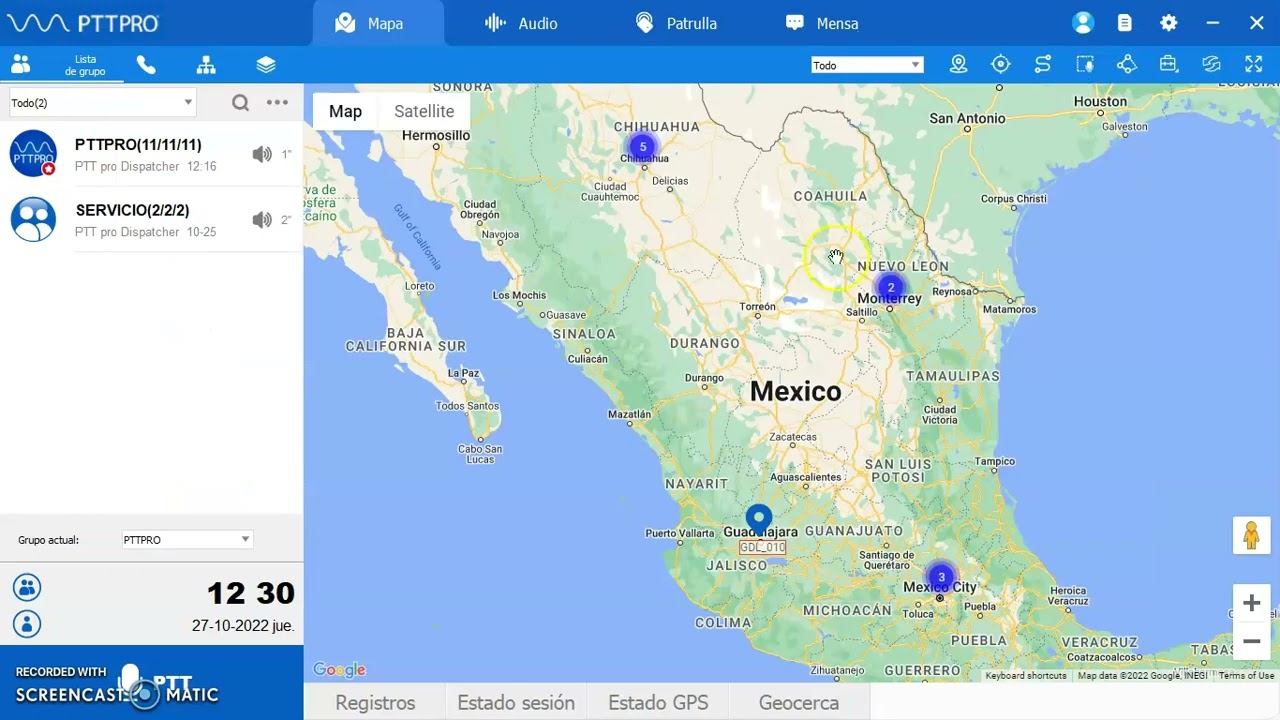Image resolution: width=1280 pixels, height=720 pixels.
Task: Open the Terms of Use link
Action: tap(1246, 676)
